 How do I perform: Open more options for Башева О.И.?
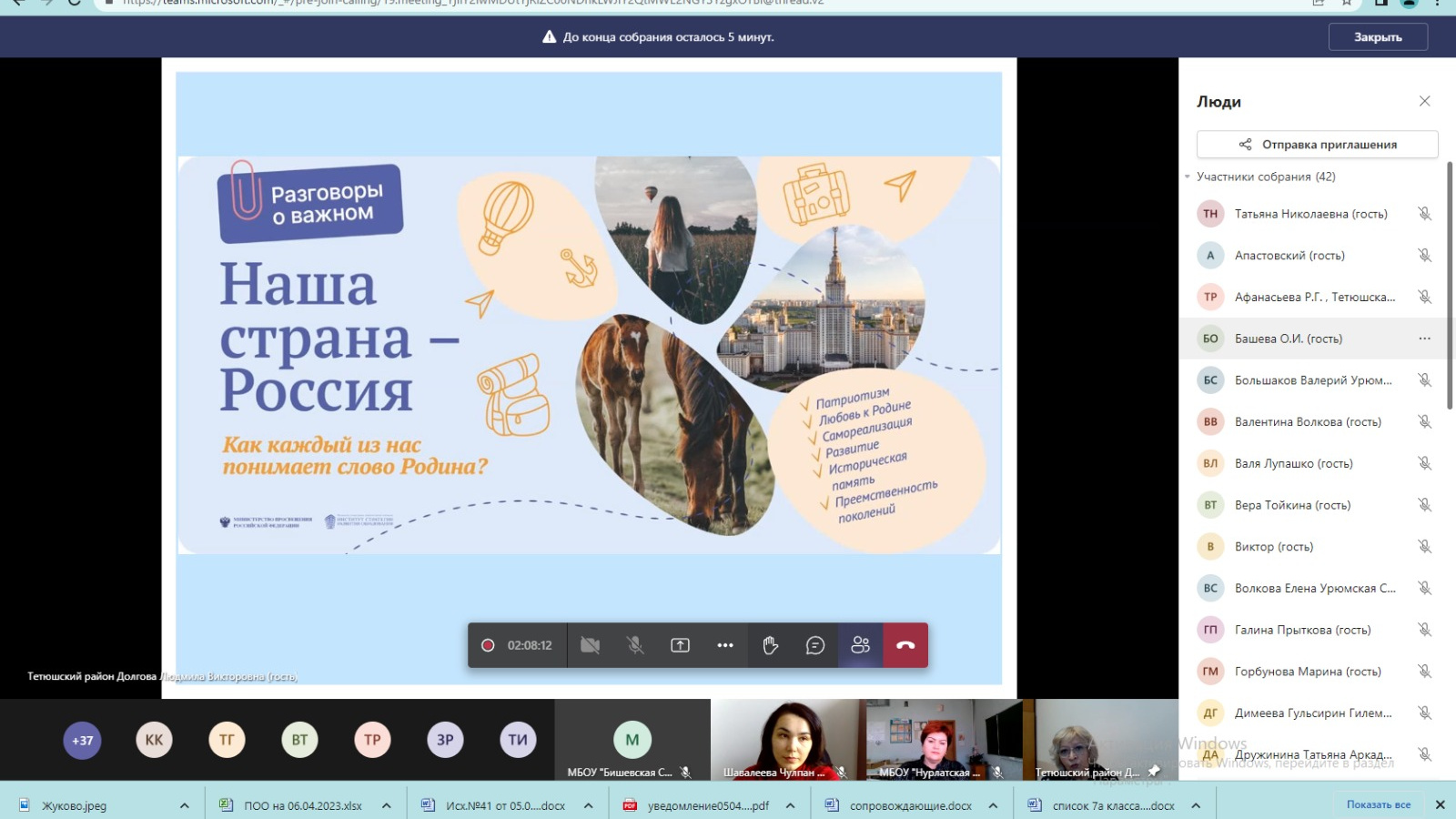1424,339
